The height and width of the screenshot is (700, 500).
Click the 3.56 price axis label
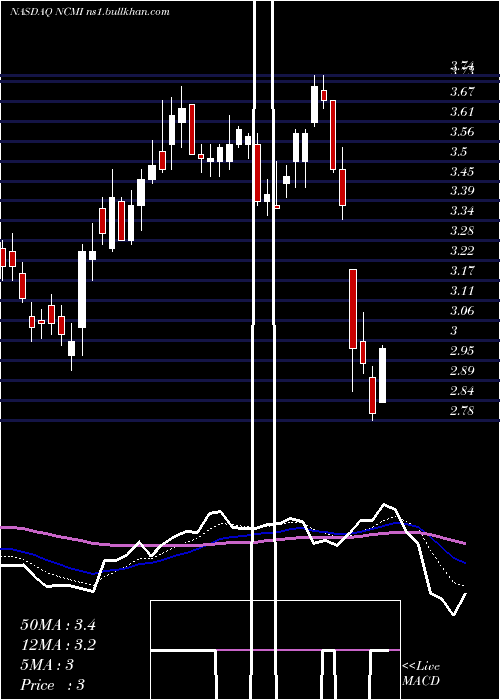coord(462,132)
